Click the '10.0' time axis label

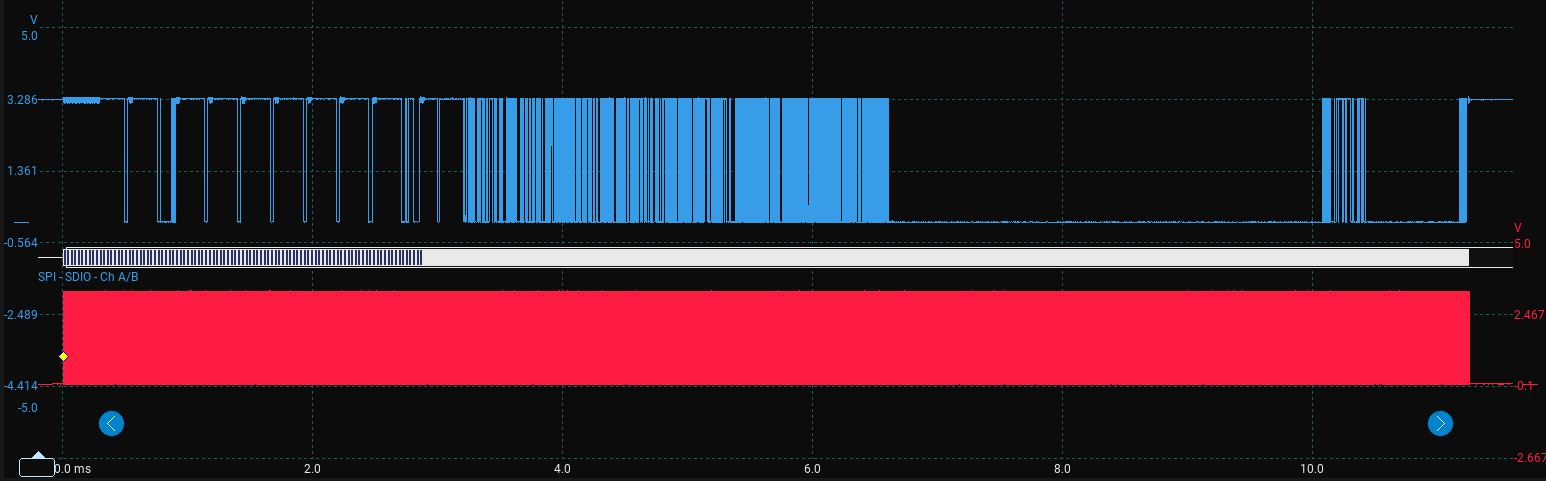pyautogui.click(x=1312, y=468)
